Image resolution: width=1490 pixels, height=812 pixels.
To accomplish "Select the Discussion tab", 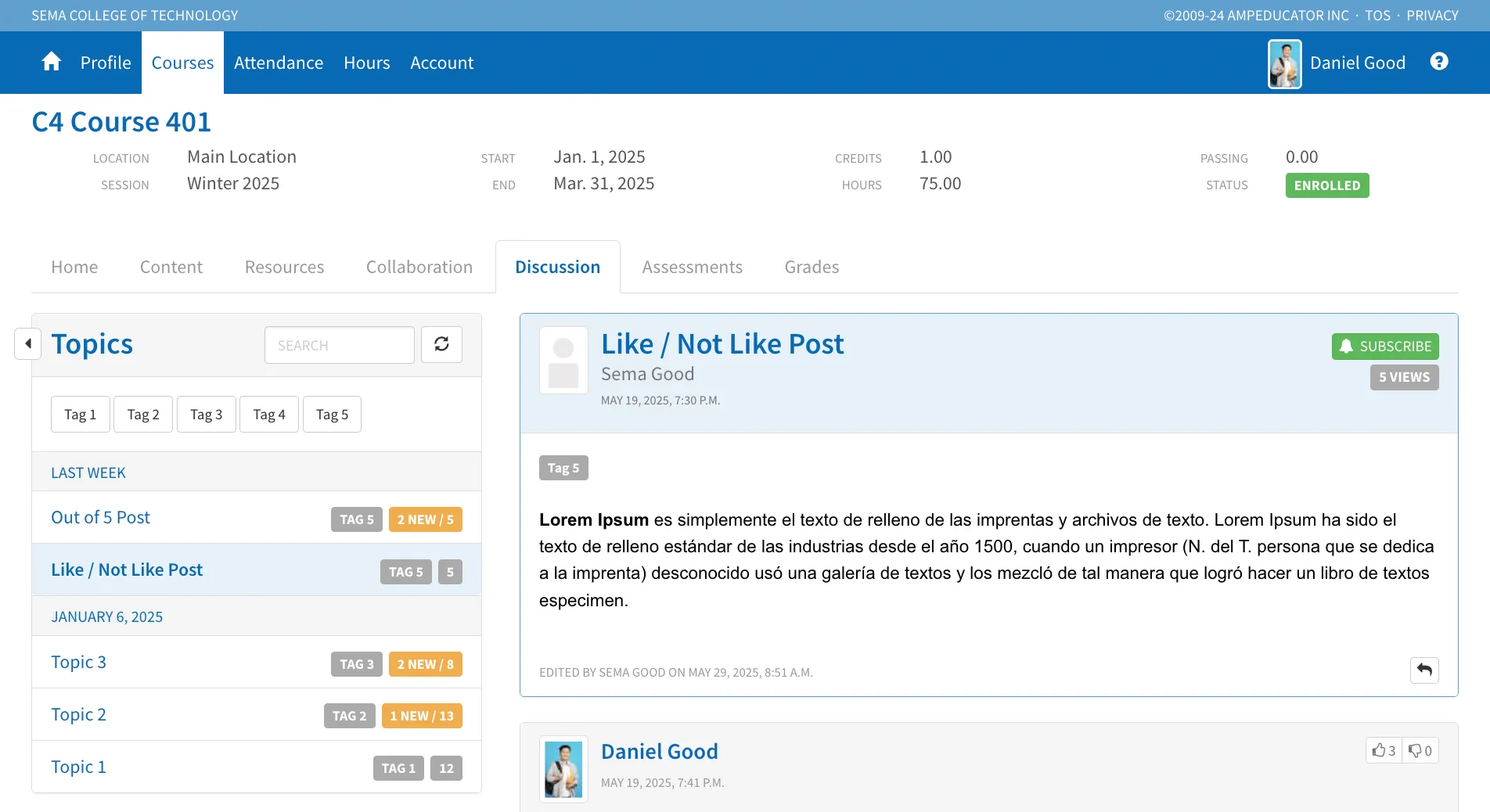I will (558, 267).
